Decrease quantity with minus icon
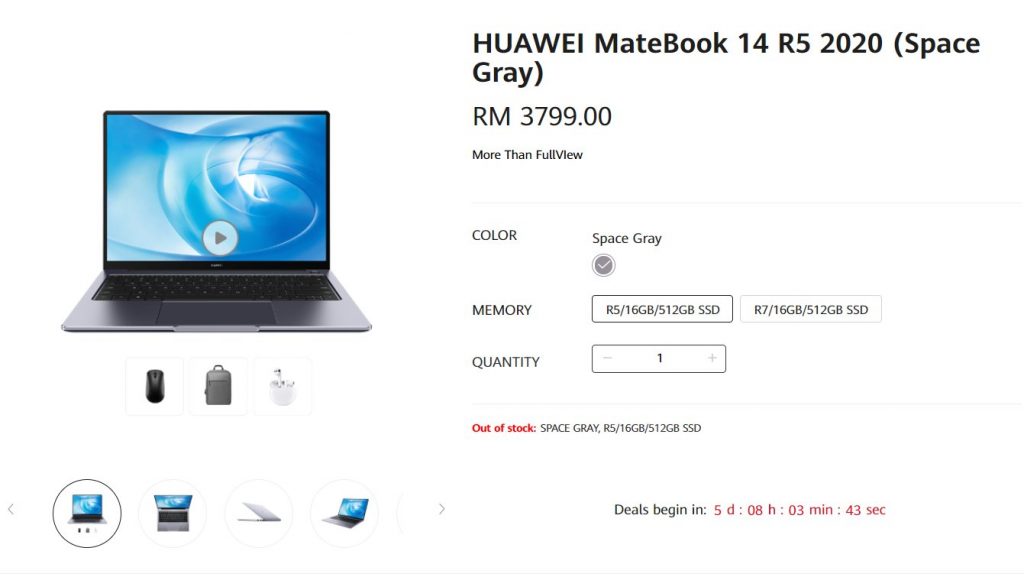1024x577 pixels. point(607,358)
